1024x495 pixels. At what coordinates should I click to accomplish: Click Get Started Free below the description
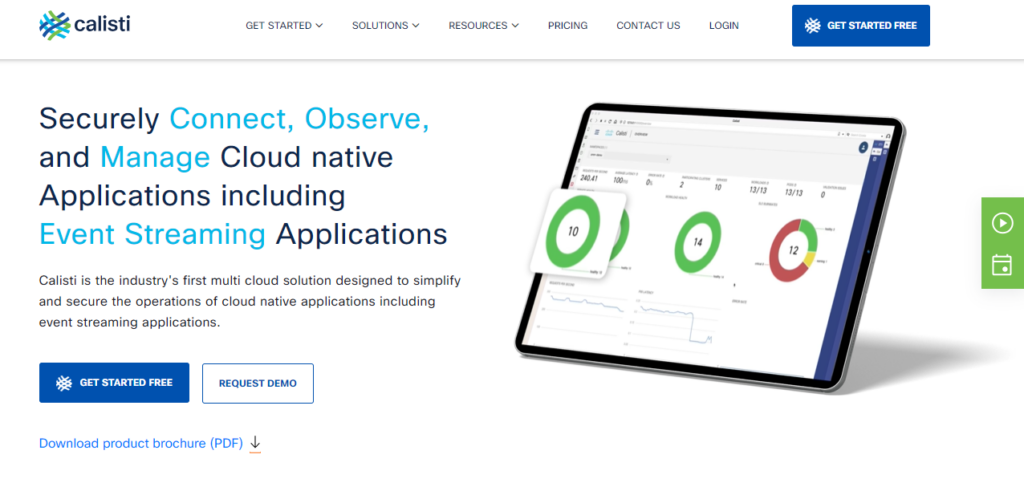(114, 383)
